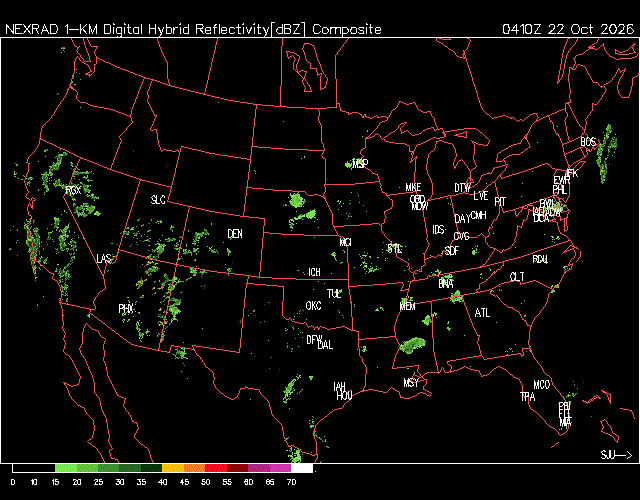Click the yellow 40 dBZ legend swatch
Image resolution: width=640 pixels, height=500 pixels.
173,468
